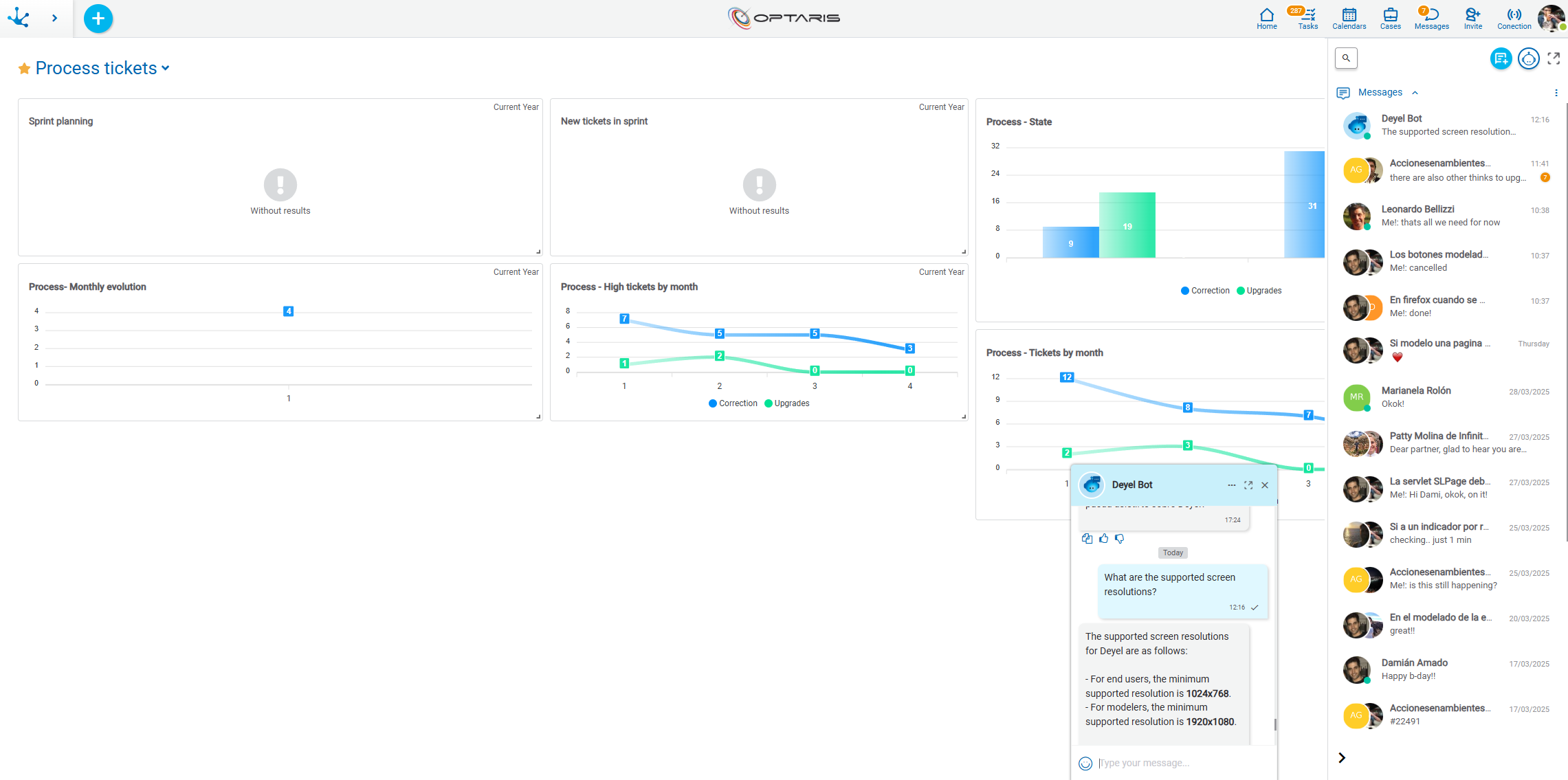1568x780 pixels.
Task: Toggle the favorite star for Process tickets
Action: [x=24, y=69]
